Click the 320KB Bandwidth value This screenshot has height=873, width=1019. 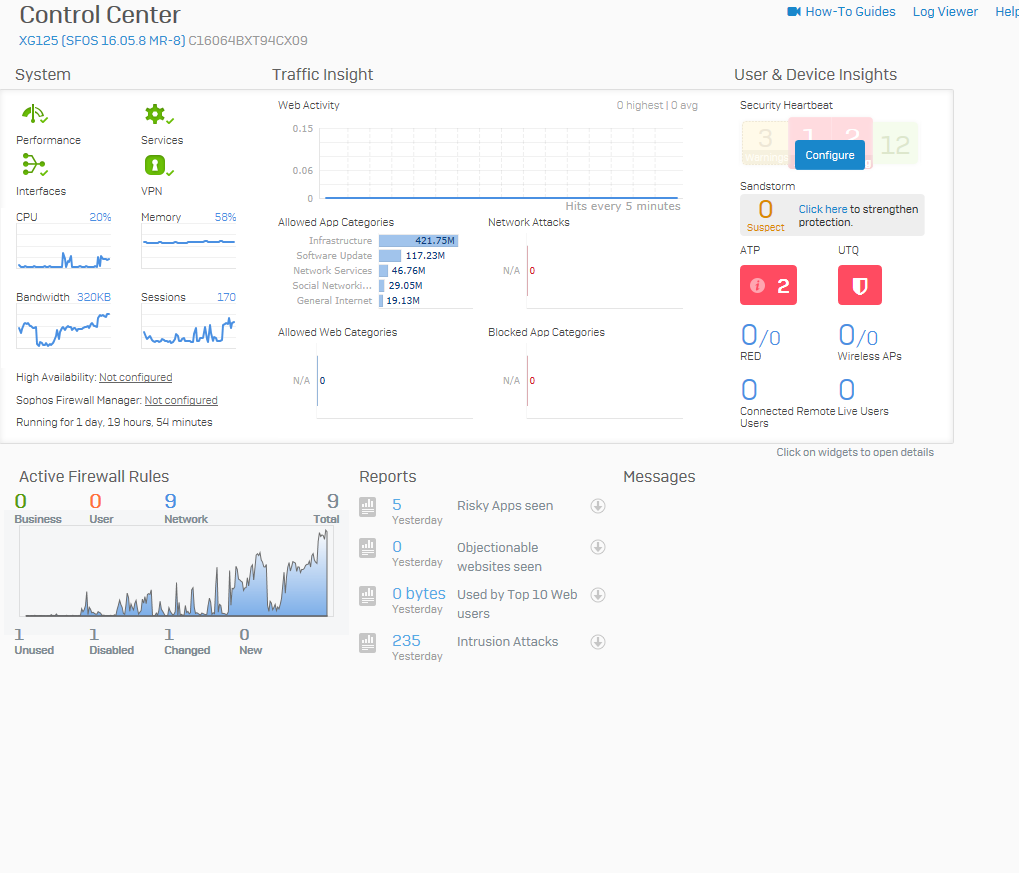(94, 297)
